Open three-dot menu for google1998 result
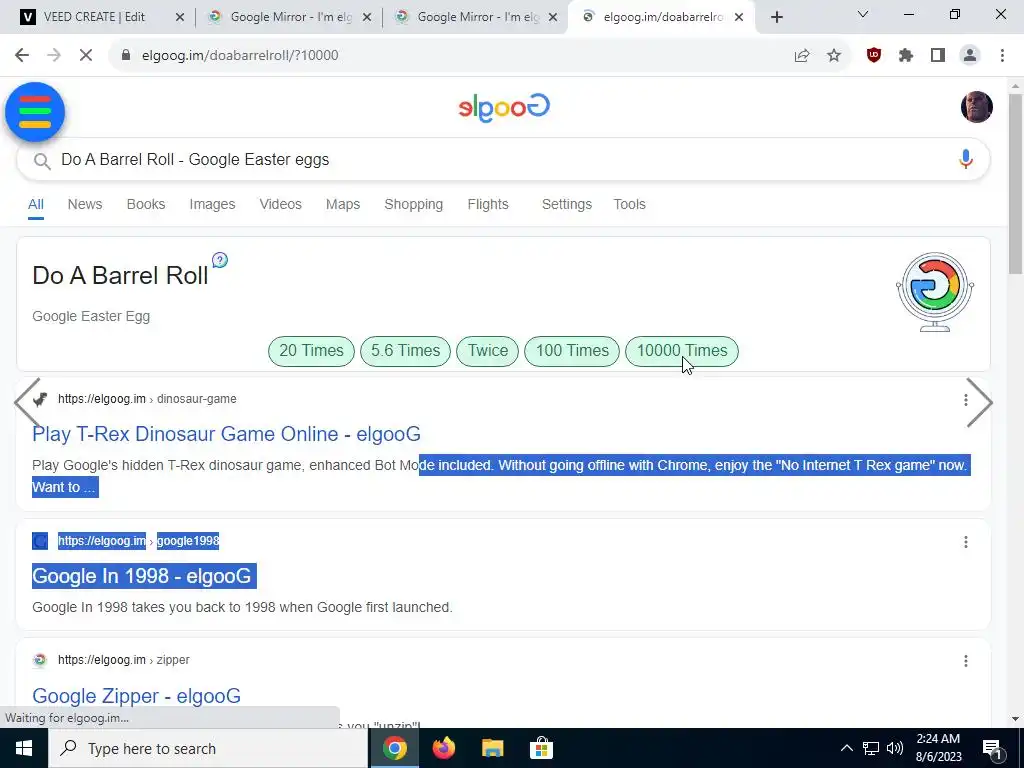Viewport: 1024px width, 768px height. [x=965, y=542]
